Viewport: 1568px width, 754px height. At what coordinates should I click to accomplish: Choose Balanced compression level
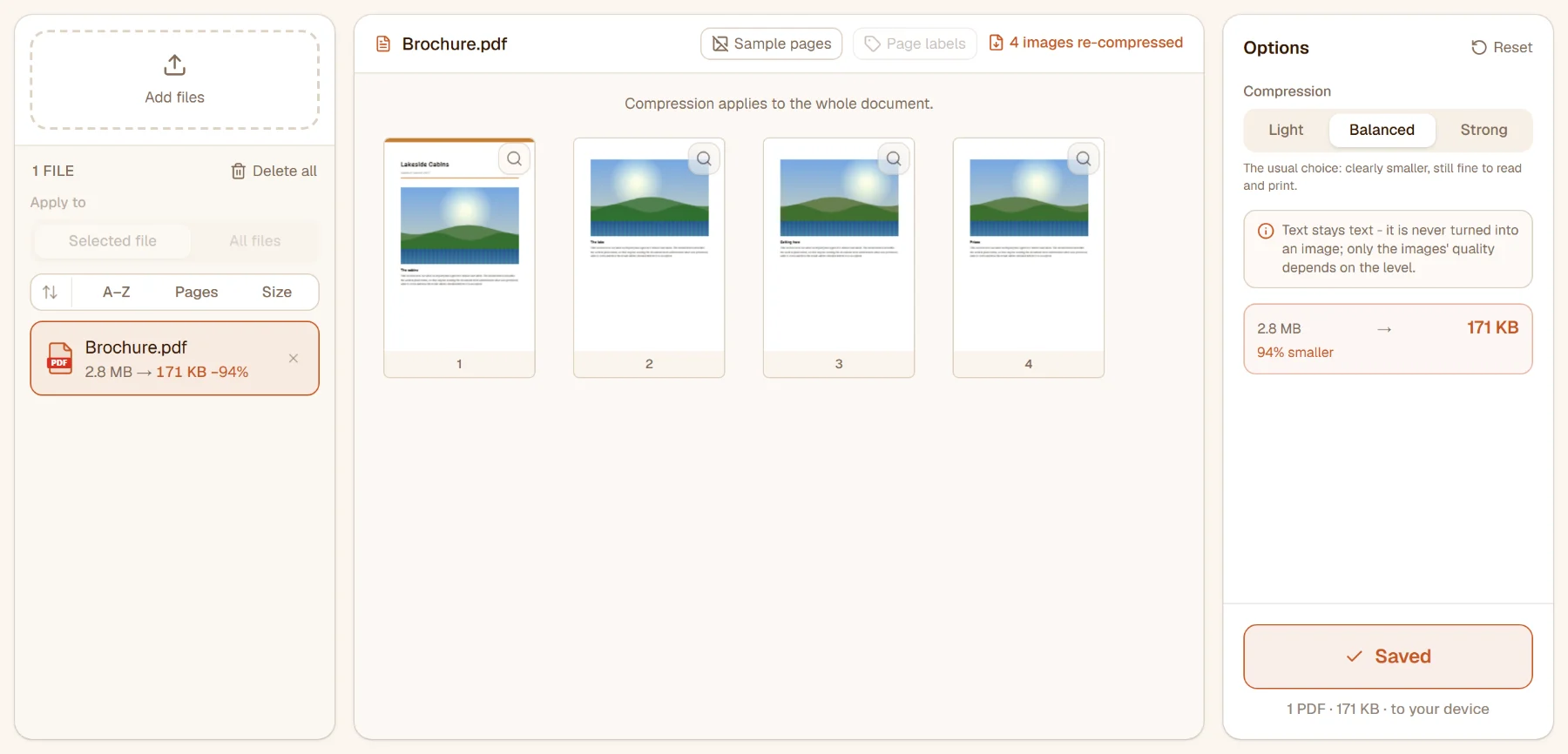click(1382, 130)
